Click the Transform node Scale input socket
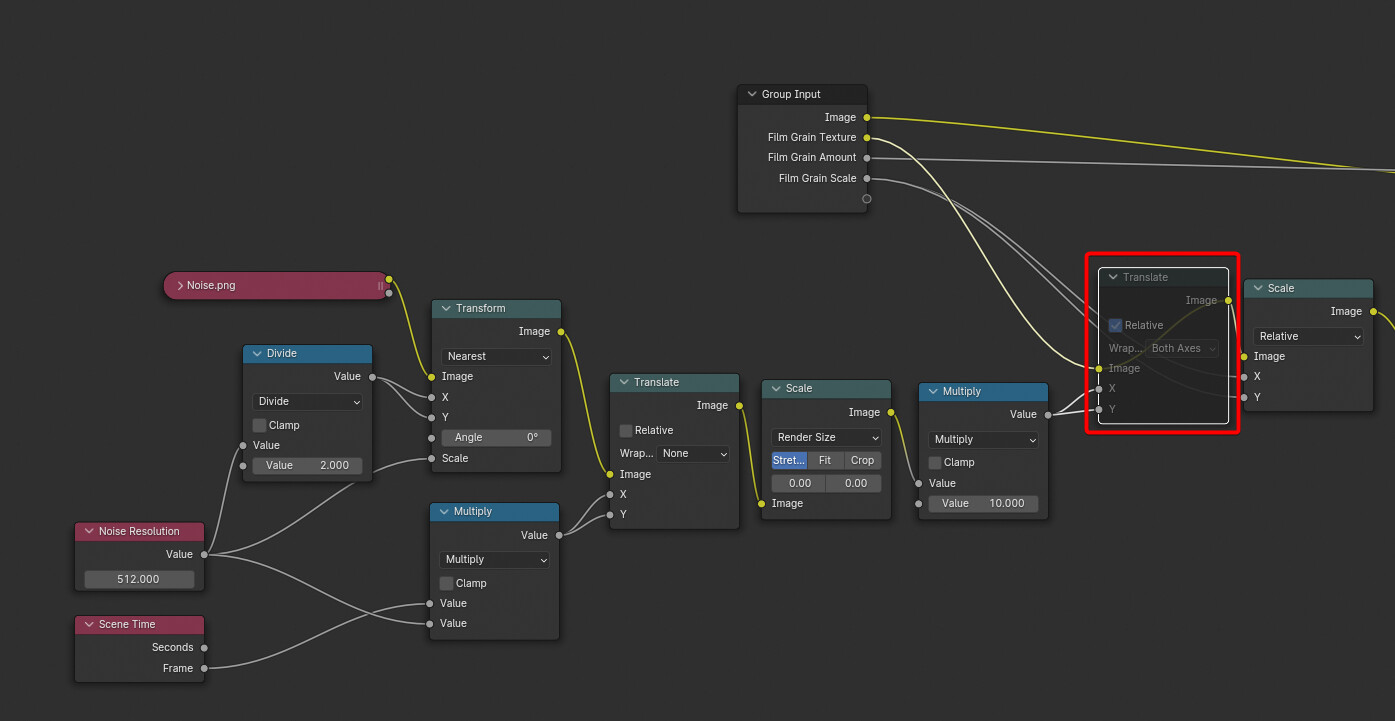 (432, 458)
